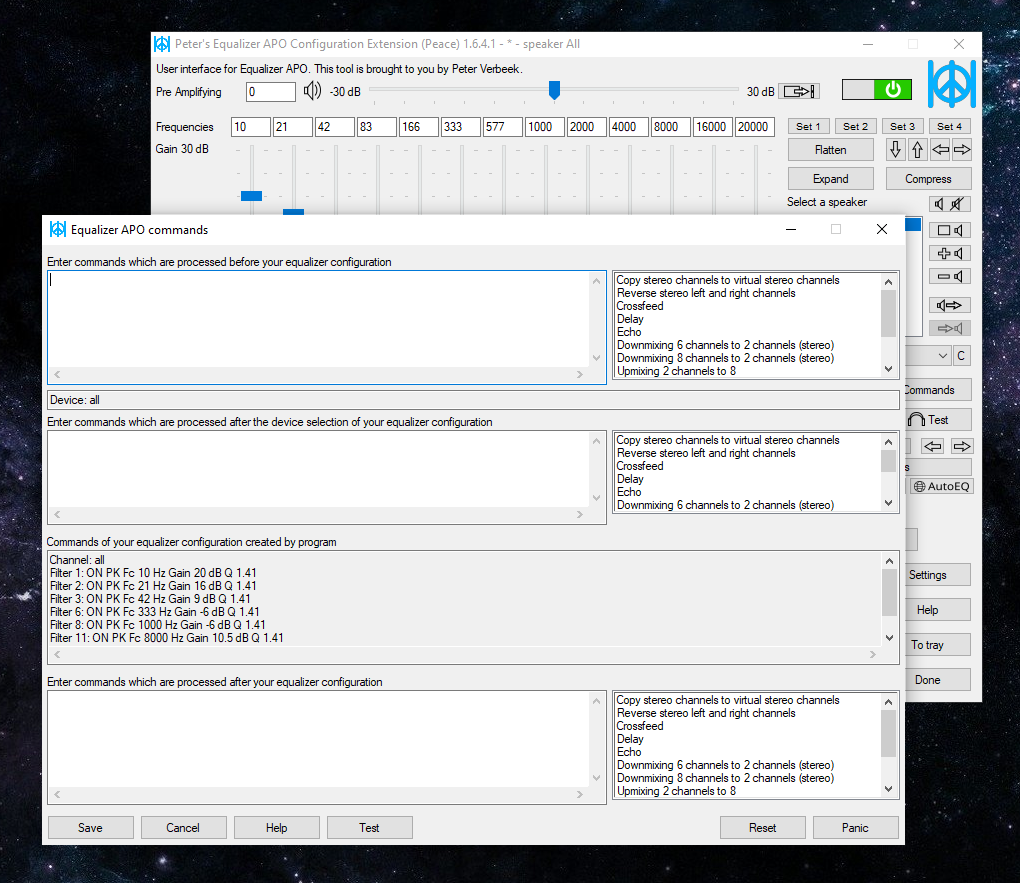Open AutoEQ with the globe icon

coord(941,486)
